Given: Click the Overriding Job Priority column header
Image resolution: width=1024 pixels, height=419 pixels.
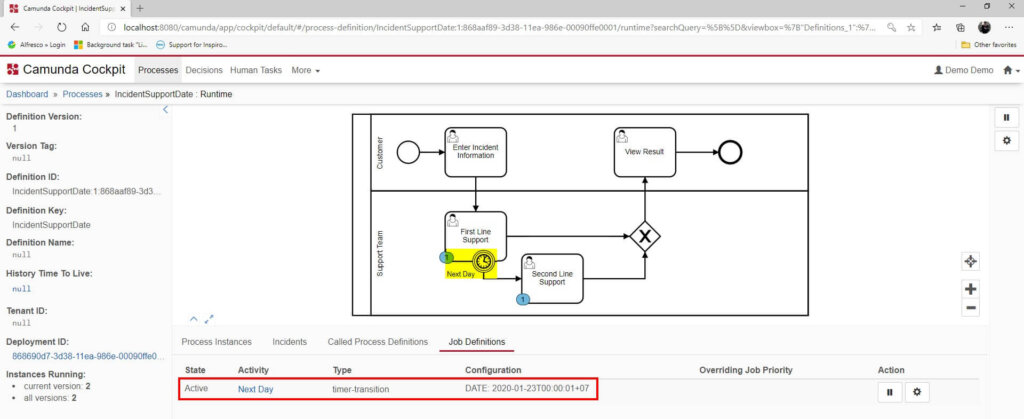Looking at the screenshot, I should coord(746,370).
